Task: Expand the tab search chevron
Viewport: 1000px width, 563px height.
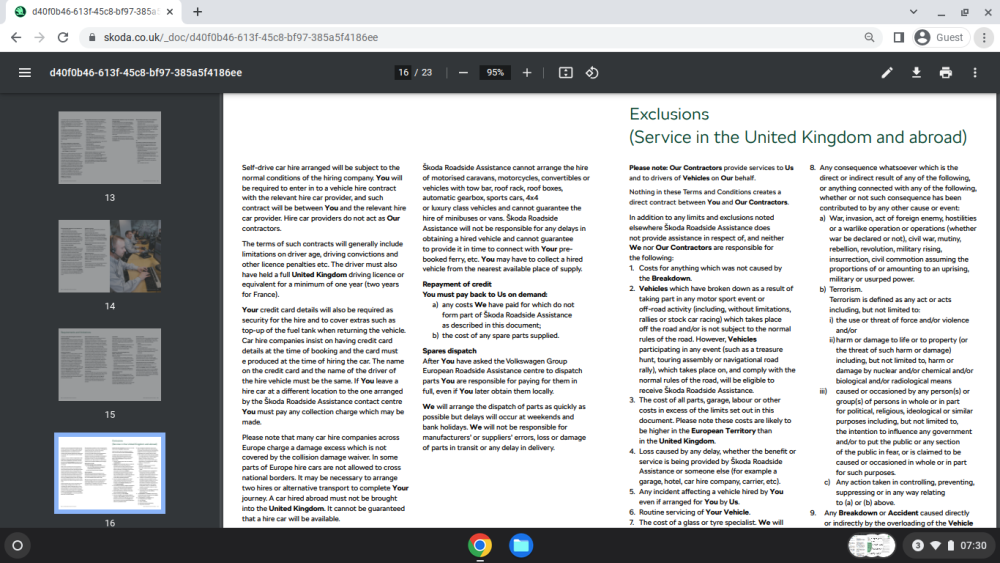Action: click(913, 11)
